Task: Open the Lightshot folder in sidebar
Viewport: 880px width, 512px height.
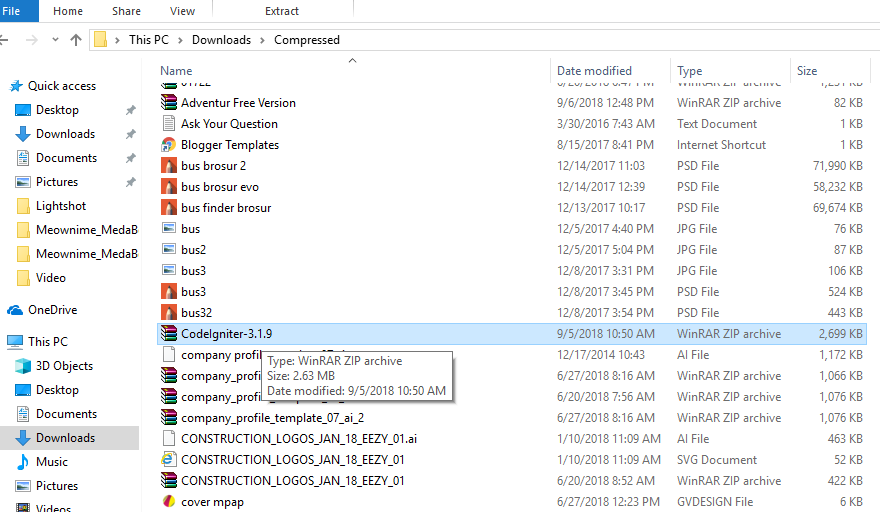Action: 61,206
